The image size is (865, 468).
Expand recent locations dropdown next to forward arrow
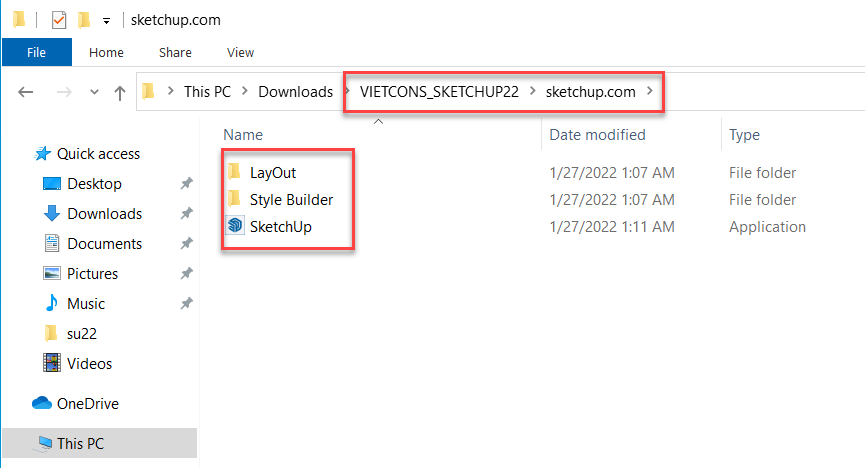94,92
